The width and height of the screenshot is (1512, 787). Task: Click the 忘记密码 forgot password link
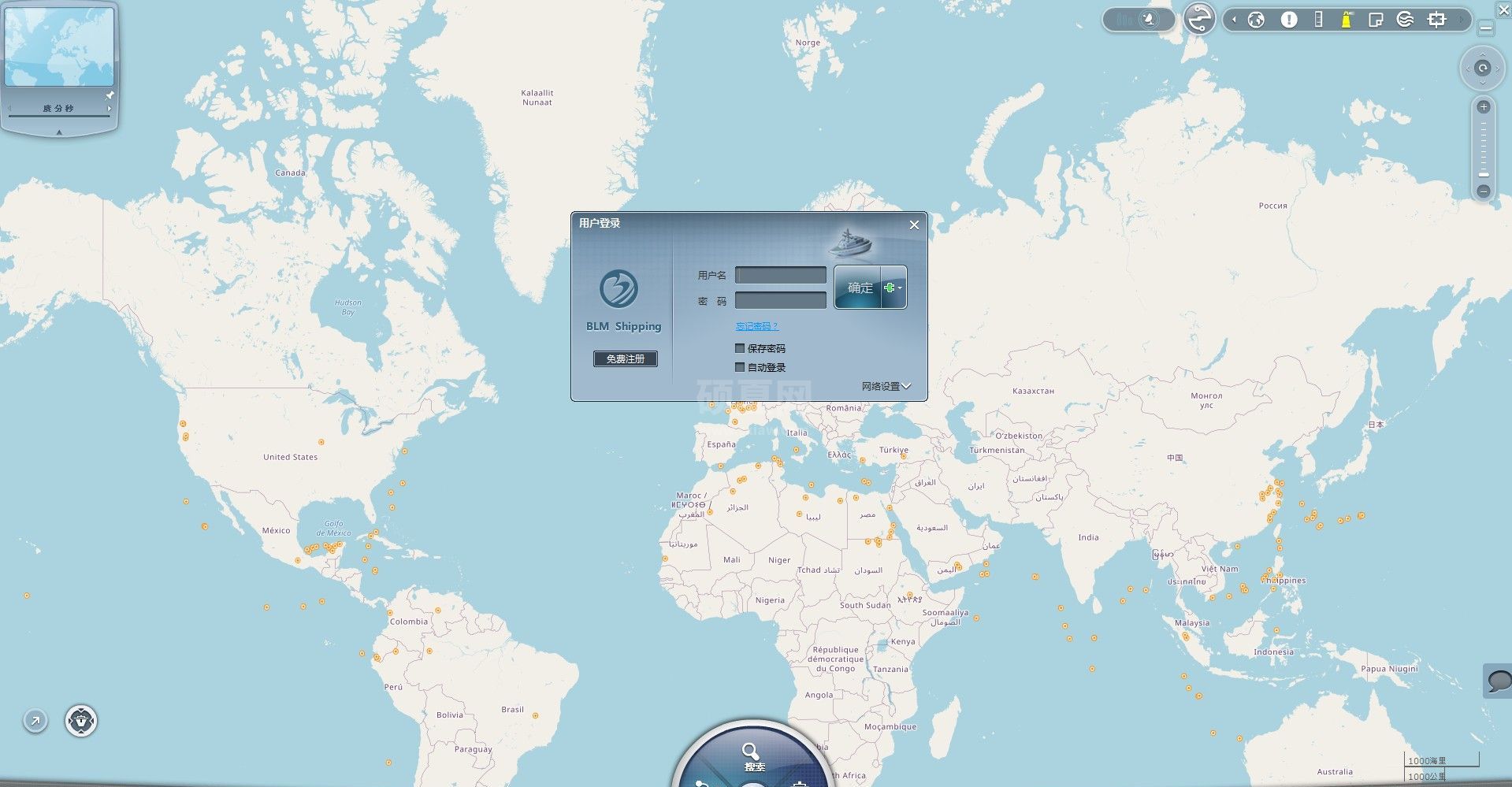coord(756,326)
